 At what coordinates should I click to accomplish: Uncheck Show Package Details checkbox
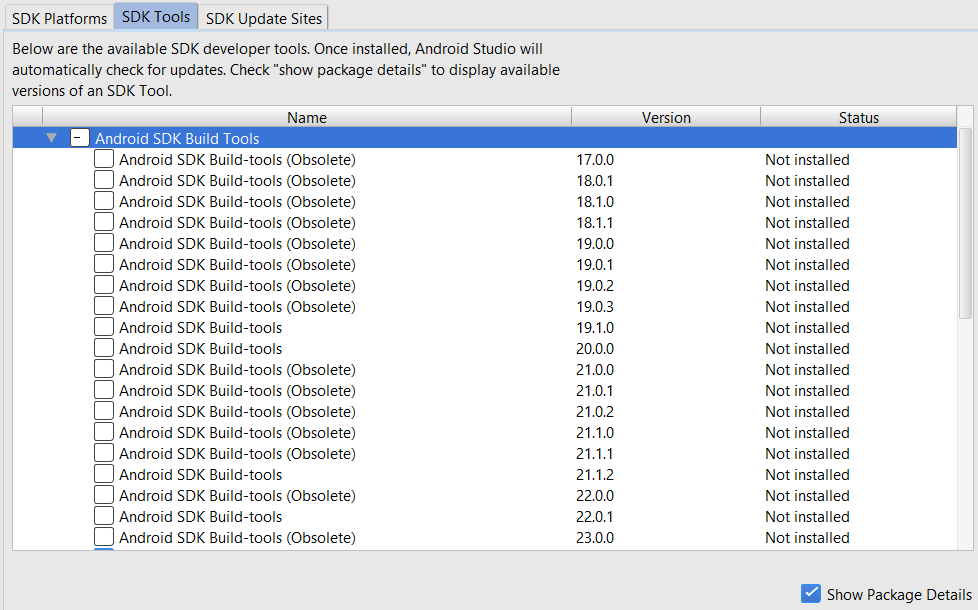click(x=810, y=594)
